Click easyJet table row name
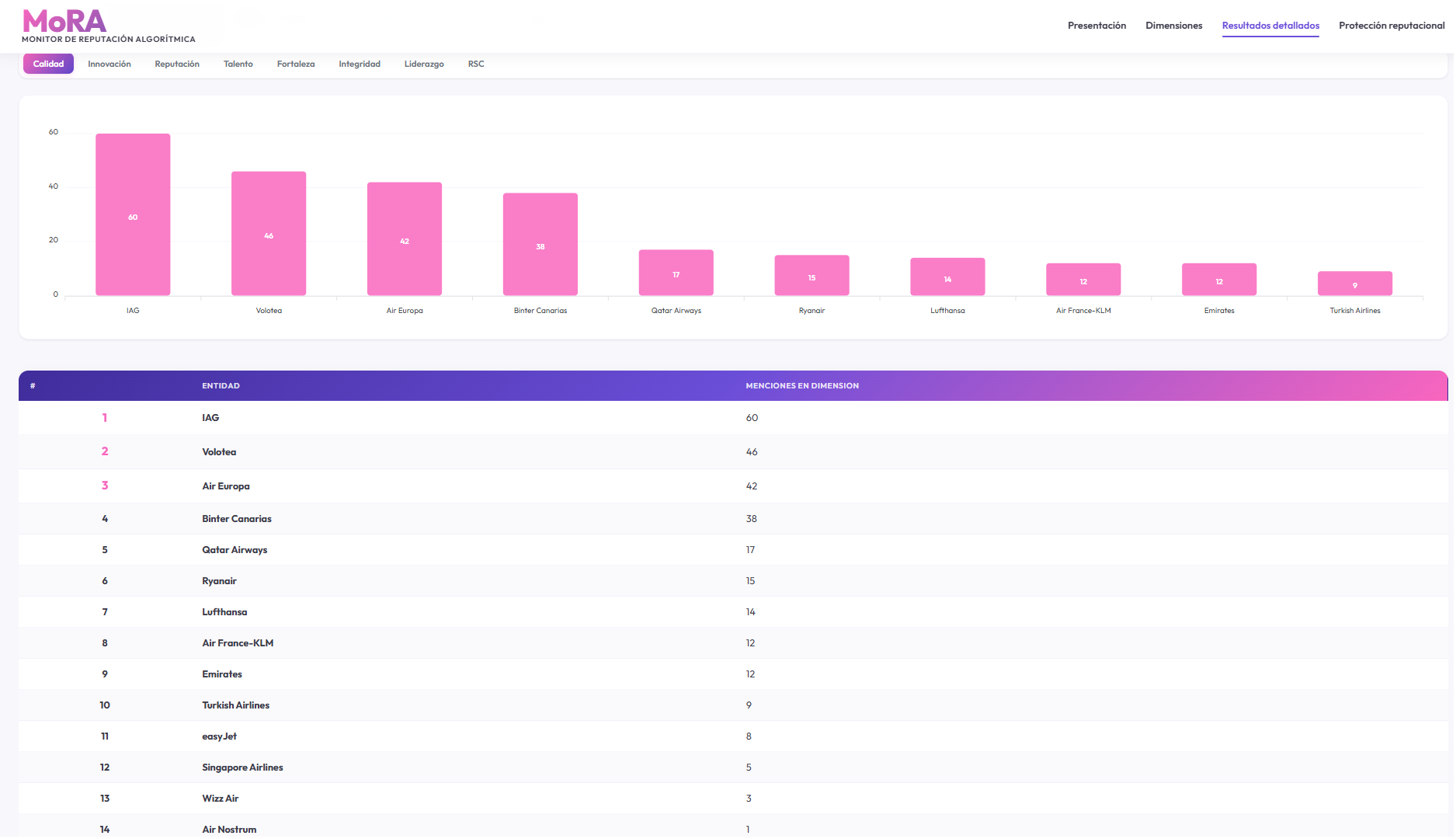Viewport: 1456px width, 839px height. [x=219, y=736]
